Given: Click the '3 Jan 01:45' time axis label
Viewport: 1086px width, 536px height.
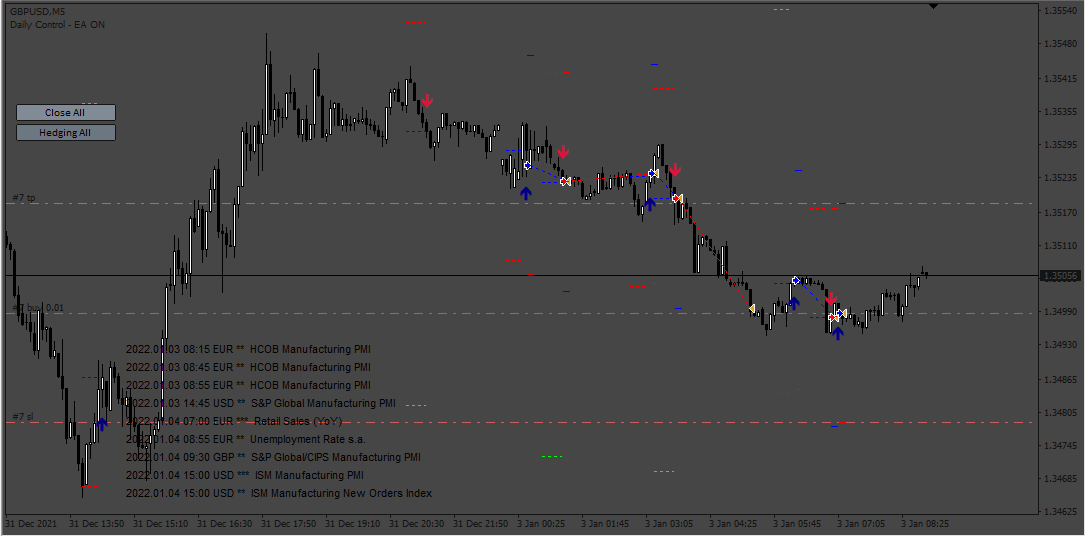Looking at the screenshot, I should tap(606, 524).
